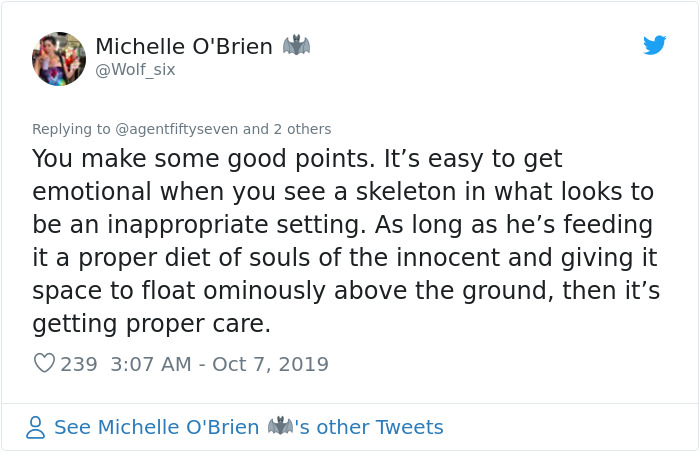Click the "Replying to" label

point(71,129)
